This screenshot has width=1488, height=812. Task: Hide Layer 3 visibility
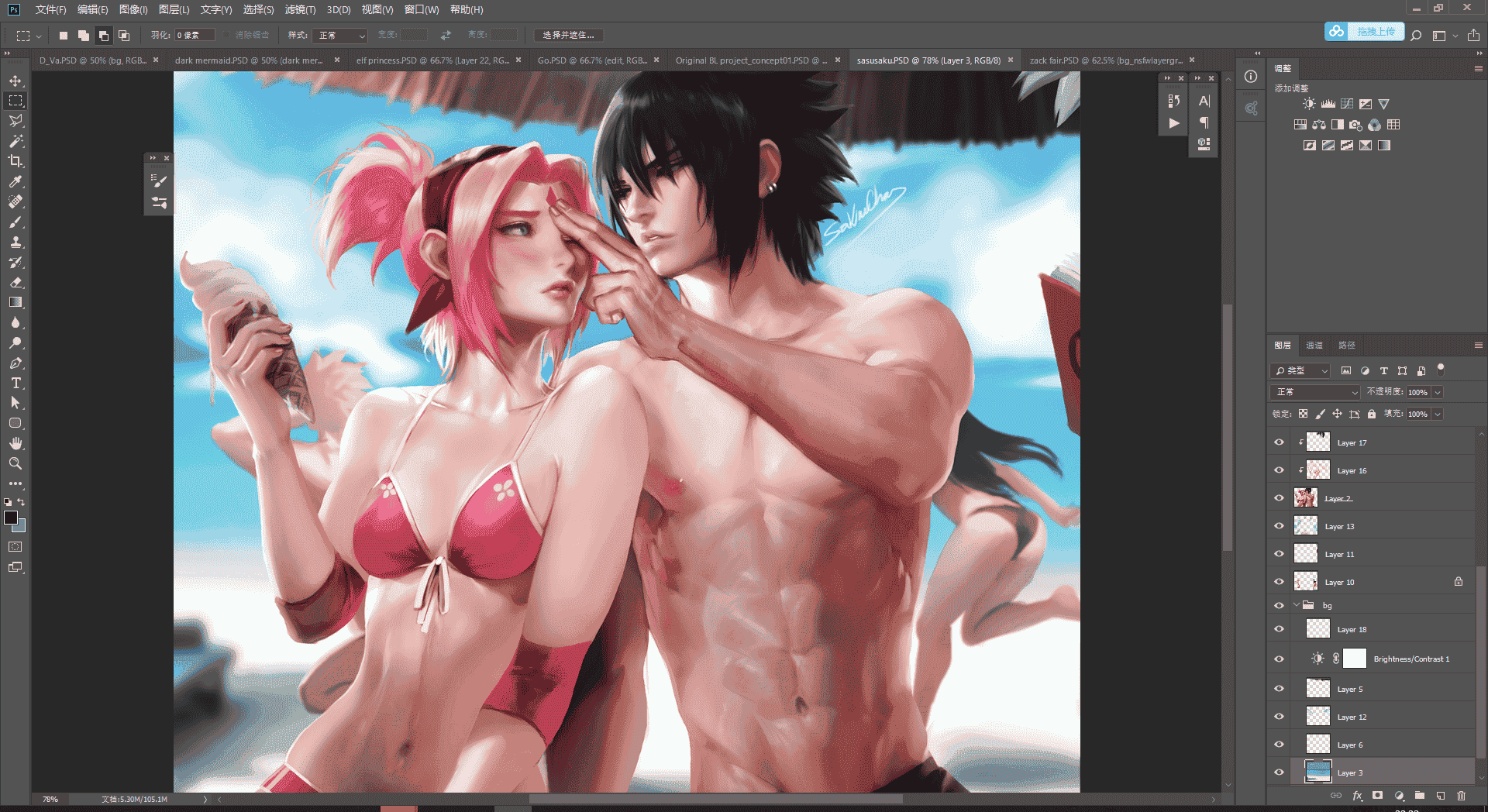click(1279, 772)
